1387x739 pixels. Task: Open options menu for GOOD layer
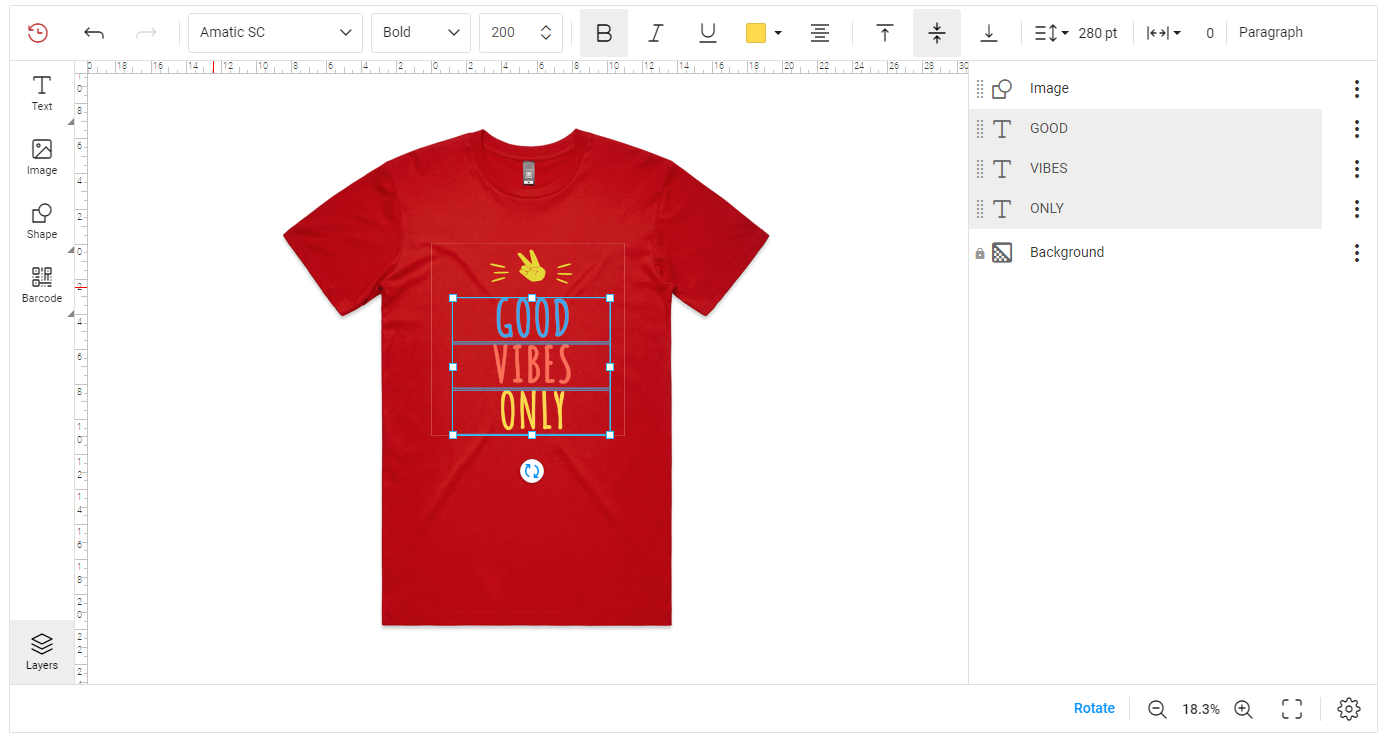1357,129
